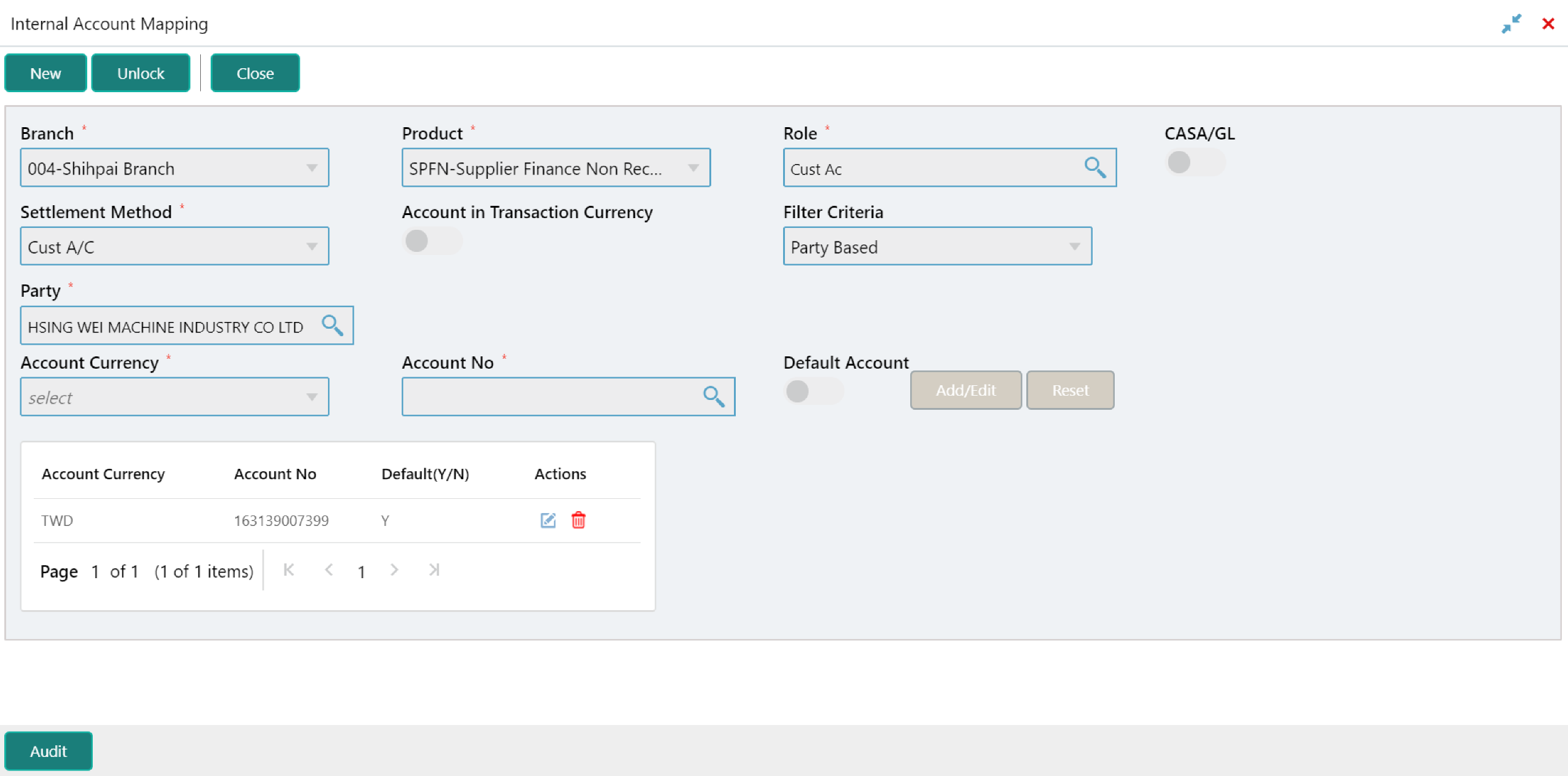Toggle the CASA/GL switch

[1195, 163]
